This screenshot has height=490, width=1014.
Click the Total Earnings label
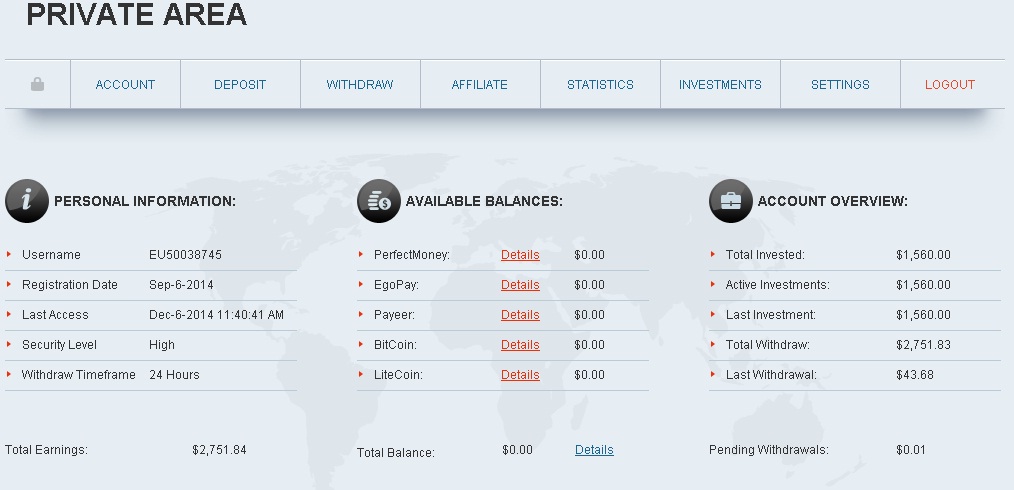(x=46, y=450)
